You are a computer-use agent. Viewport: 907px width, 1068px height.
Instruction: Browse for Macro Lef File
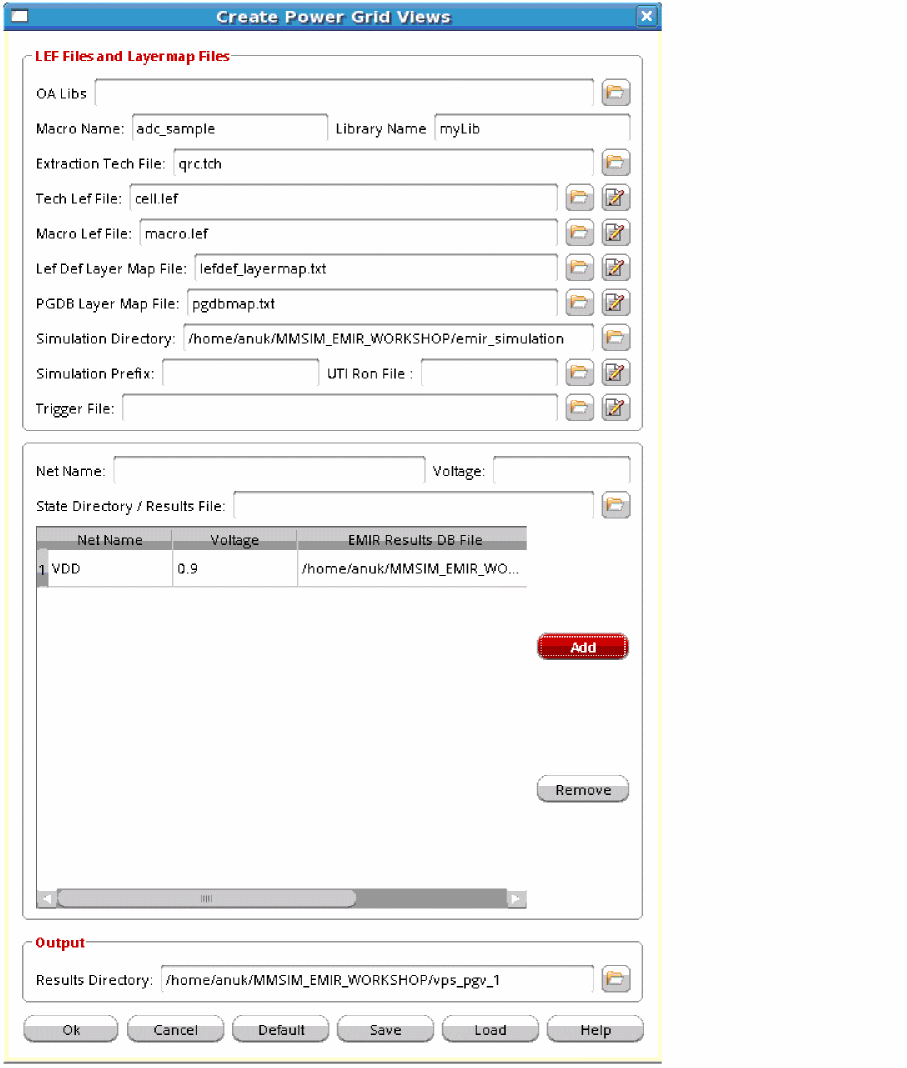(x=579, y=233)
